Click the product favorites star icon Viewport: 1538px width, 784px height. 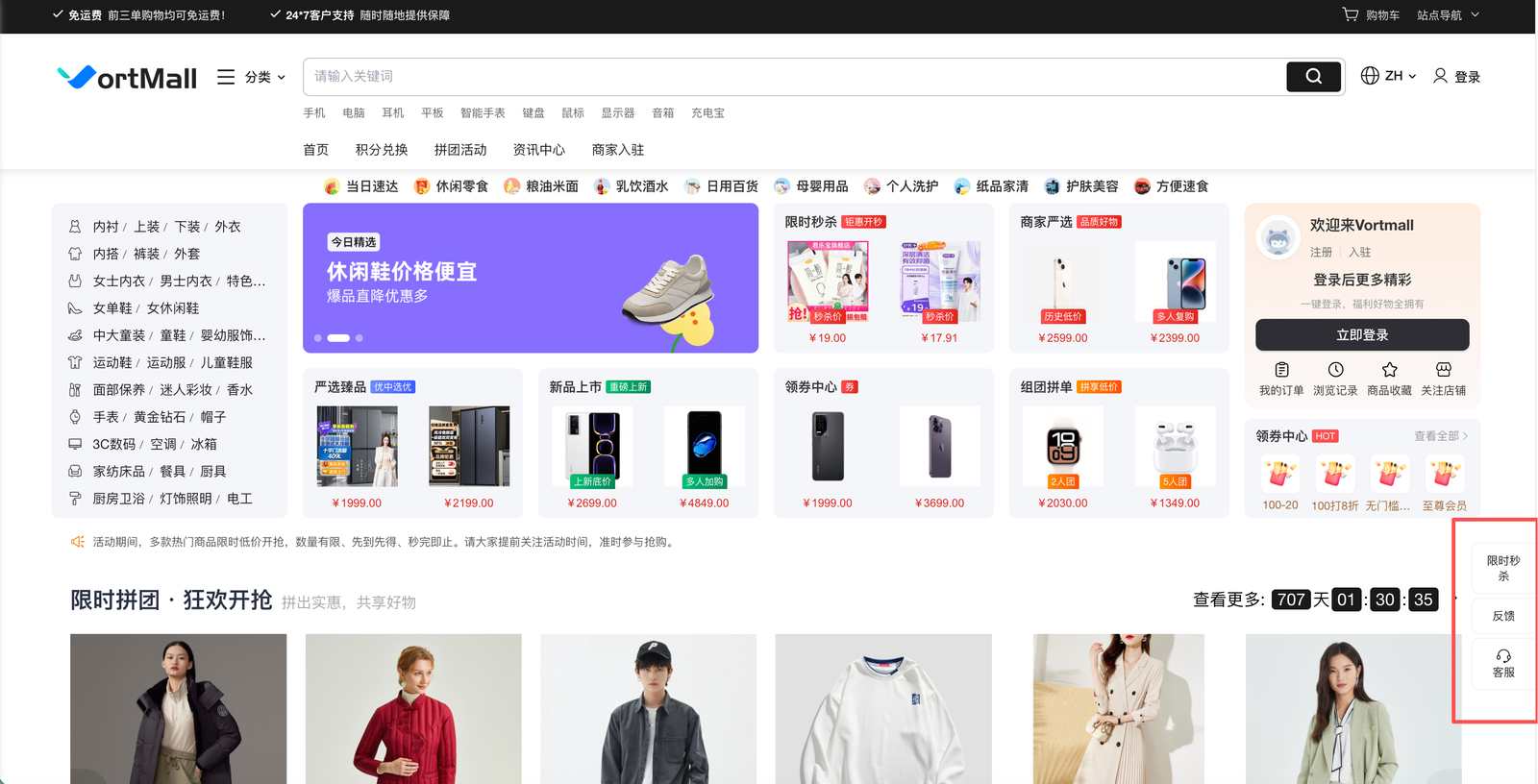pos(1389,370)
